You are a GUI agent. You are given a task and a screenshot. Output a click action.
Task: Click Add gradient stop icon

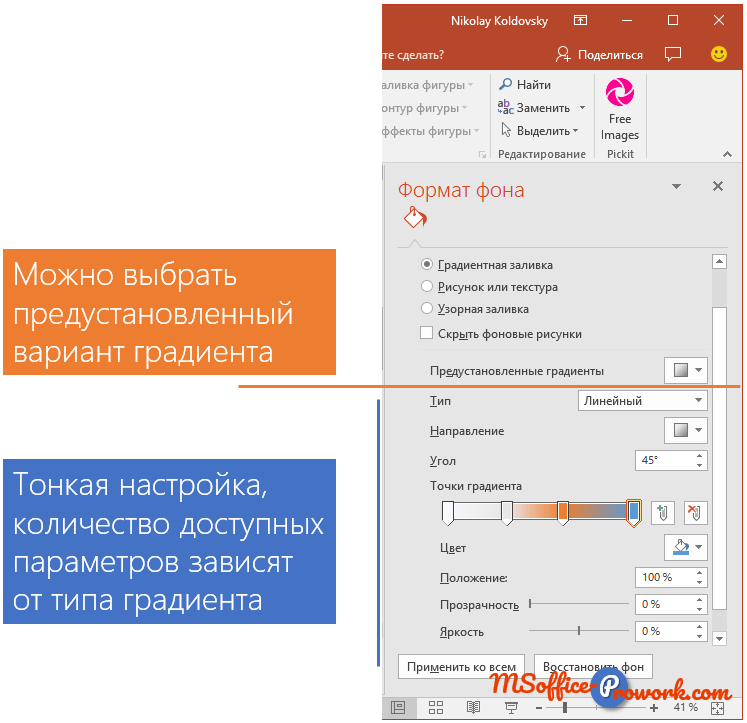[x=662, y=513]
